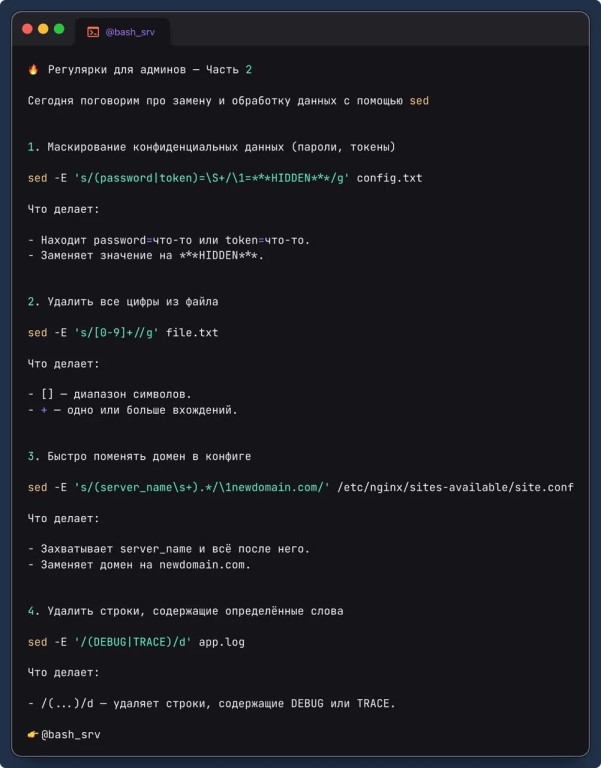
Task: Minimize the window with the yellow button
Action: [43, 29]
